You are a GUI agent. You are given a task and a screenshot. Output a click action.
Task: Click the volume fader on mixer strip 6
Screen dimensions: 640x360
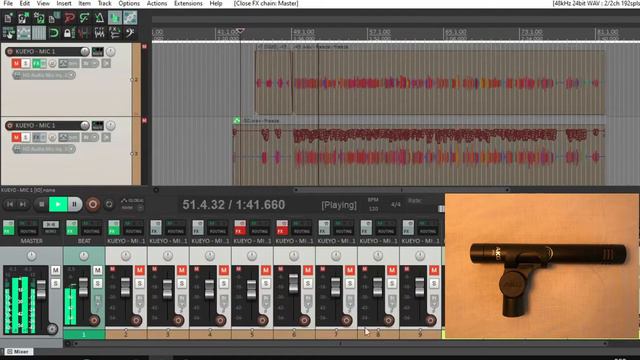(293, 284)
